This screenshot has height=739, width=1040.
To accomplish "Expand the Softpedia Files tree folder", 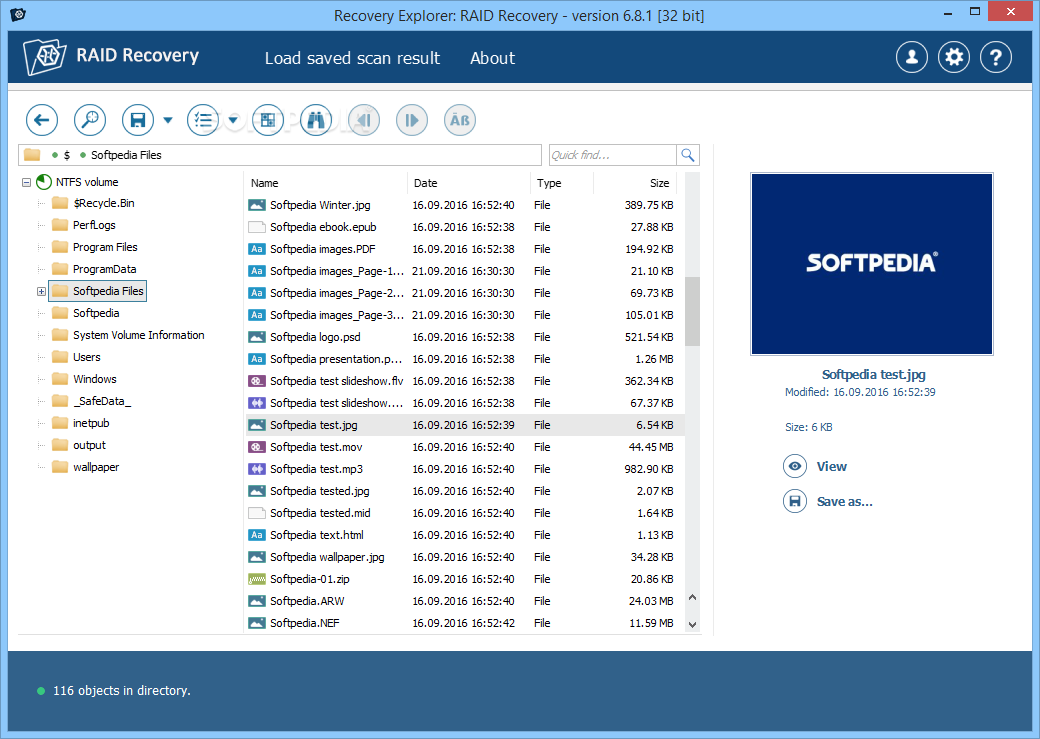I will 41,291.
